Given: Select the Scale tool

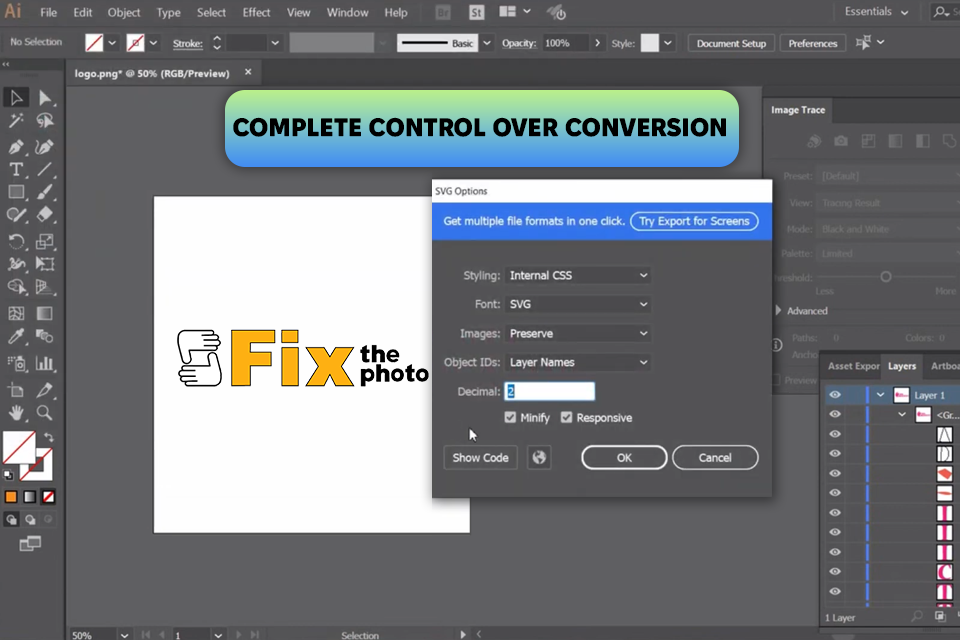Looking at the screenshot, I should 45,241.
